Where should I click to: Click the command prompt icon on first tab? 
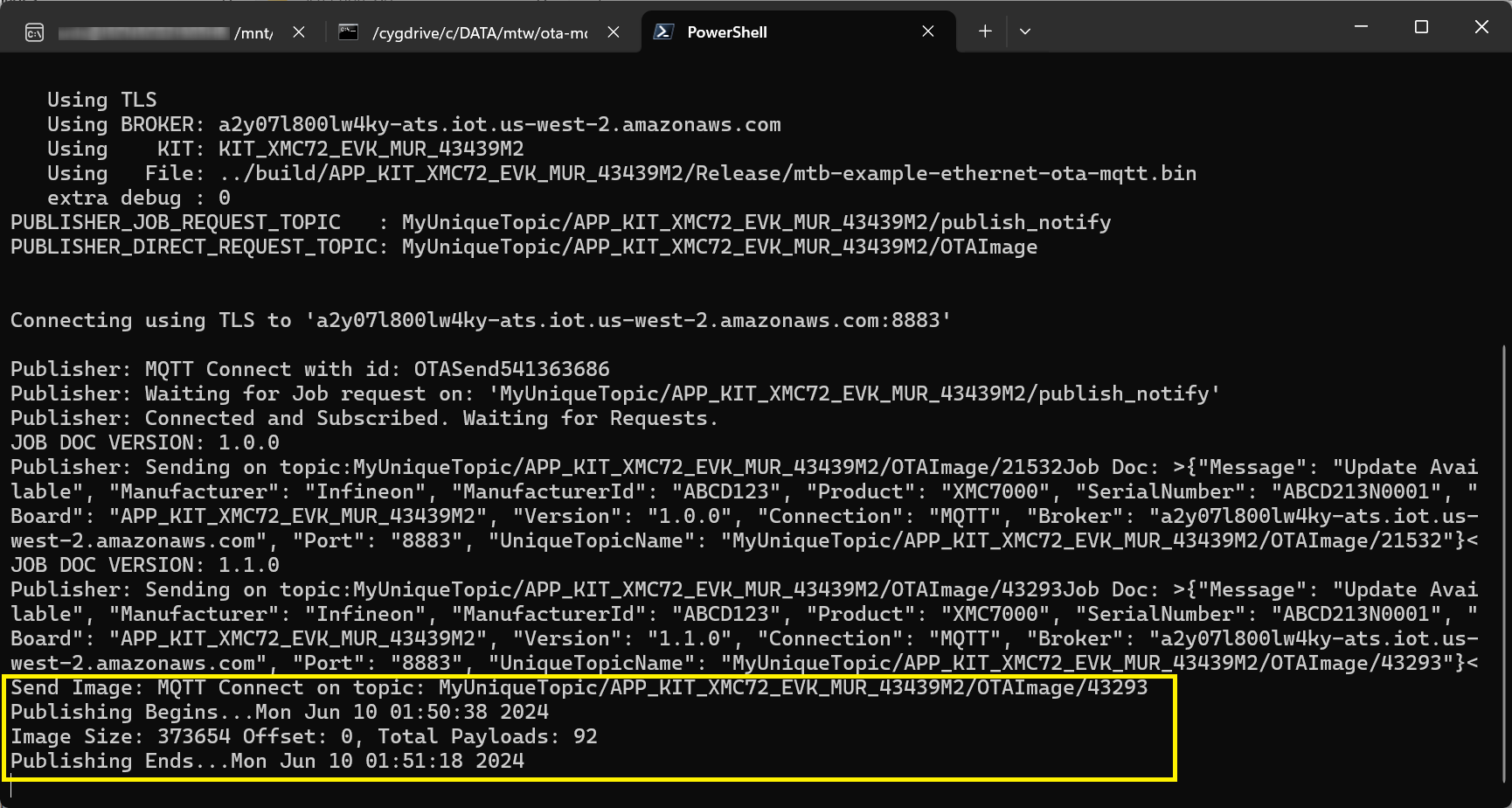[x=34, y=33]
